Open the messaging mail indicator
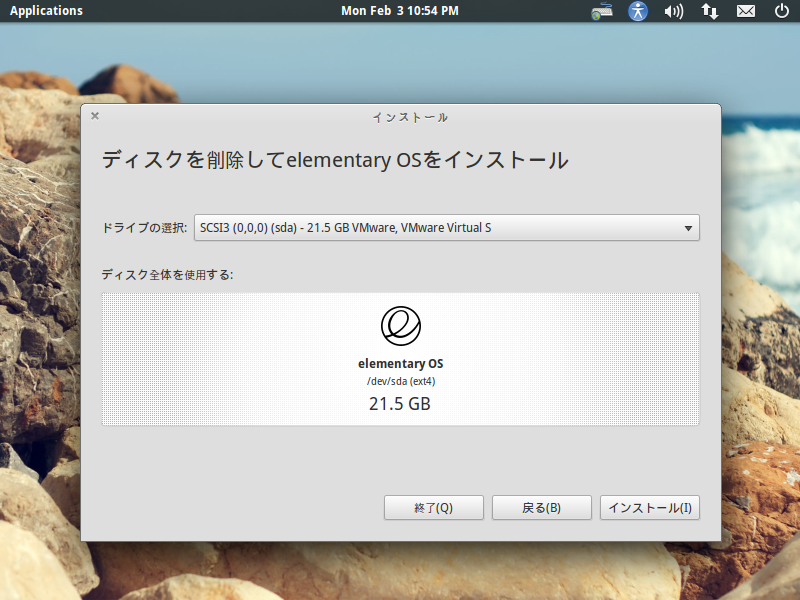 [746, 11]
